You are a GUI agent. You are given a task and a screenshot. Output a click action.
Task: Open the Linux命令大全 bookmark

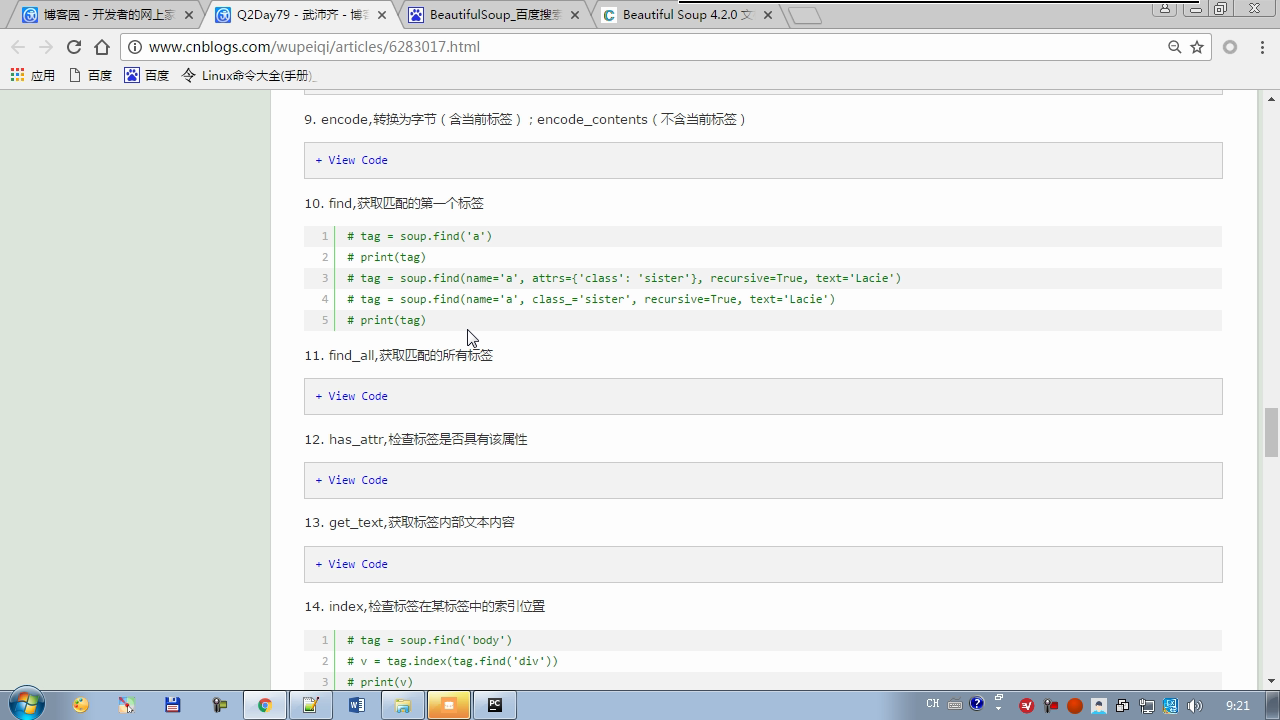tap(248, 75)
